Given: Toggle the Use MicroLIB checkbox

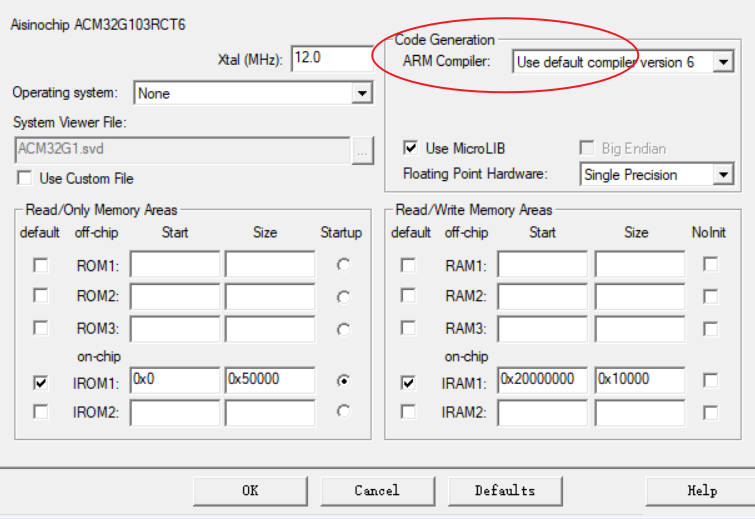Looking at the screenshot, I should click(x=410, y=148).
